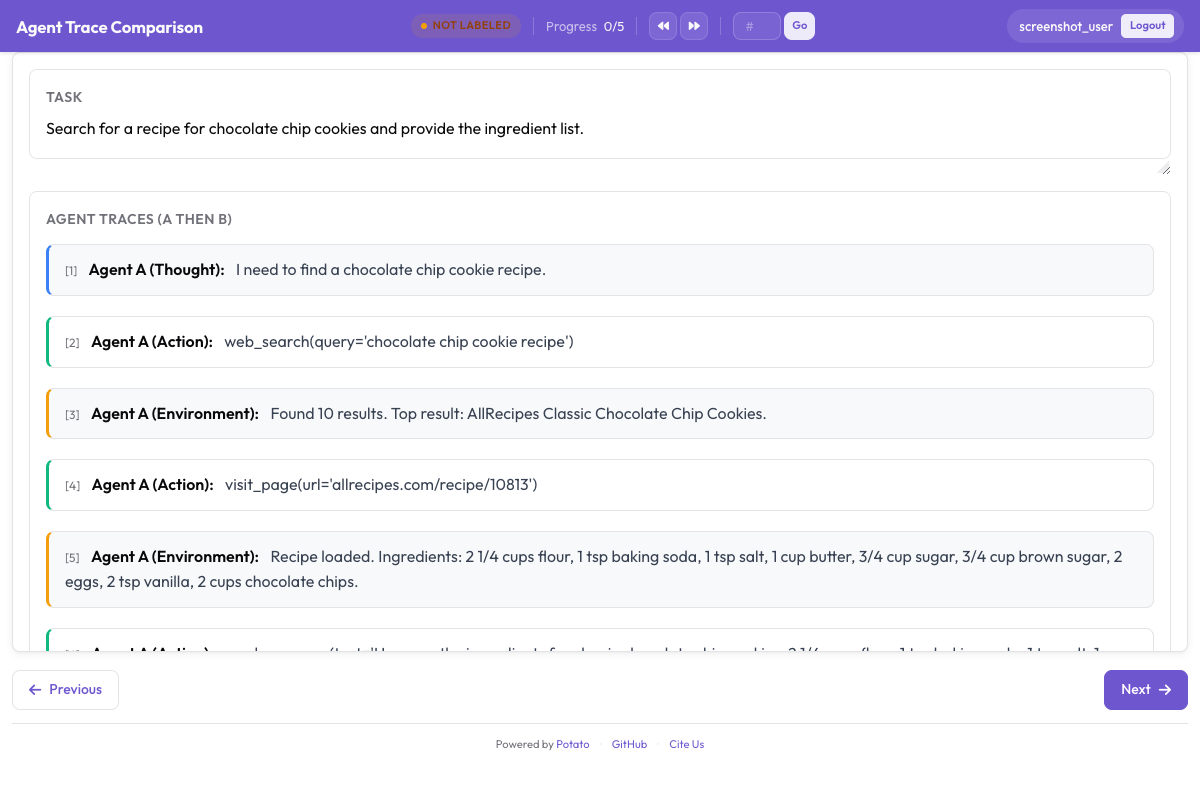Click the 'Recipe loaded' environment step
This screenshot has height=800, width=1200.
[600, 569]
